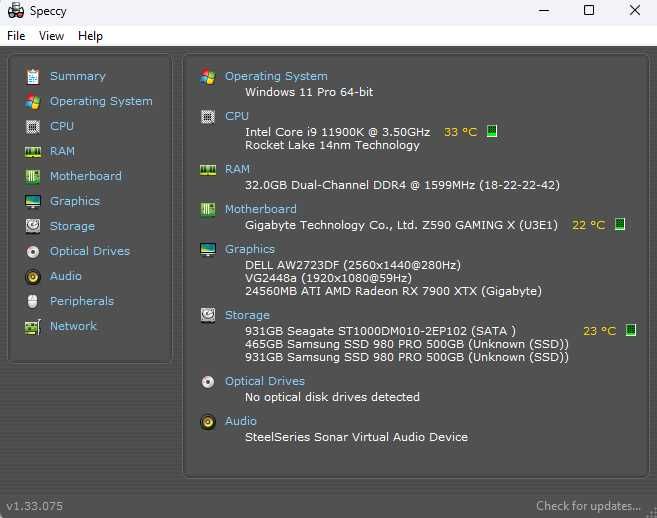
Task: Click the v1.33.075 version text
Action: pyautogui.click(x=35, y=506)
